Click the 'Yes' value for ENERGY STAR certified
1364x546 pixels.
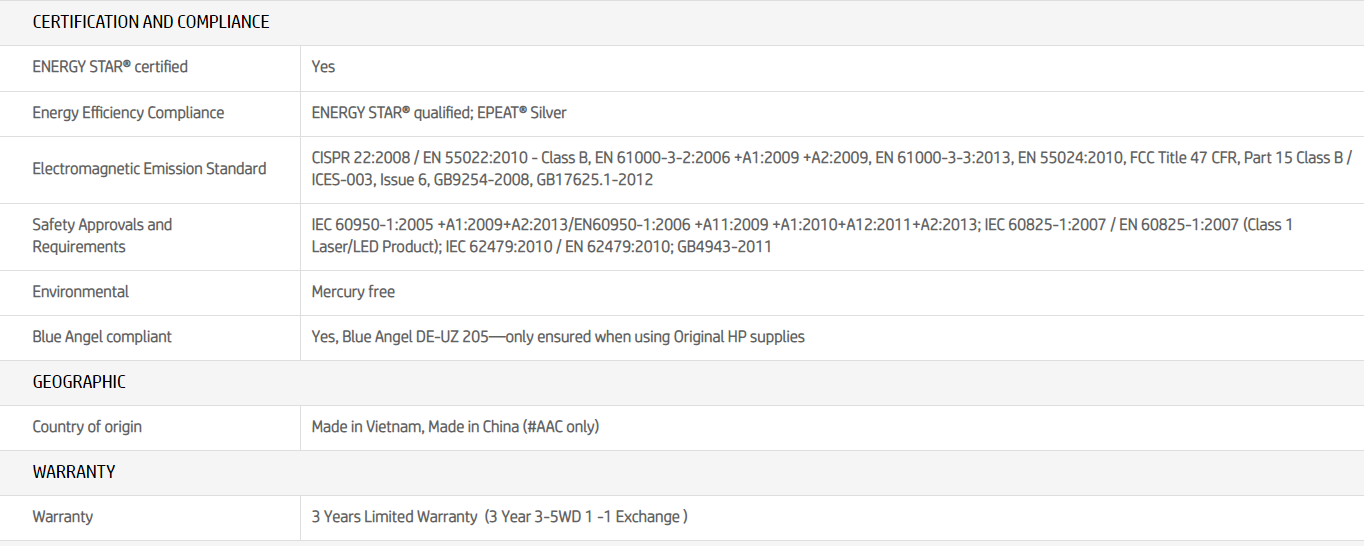(323, 67)
